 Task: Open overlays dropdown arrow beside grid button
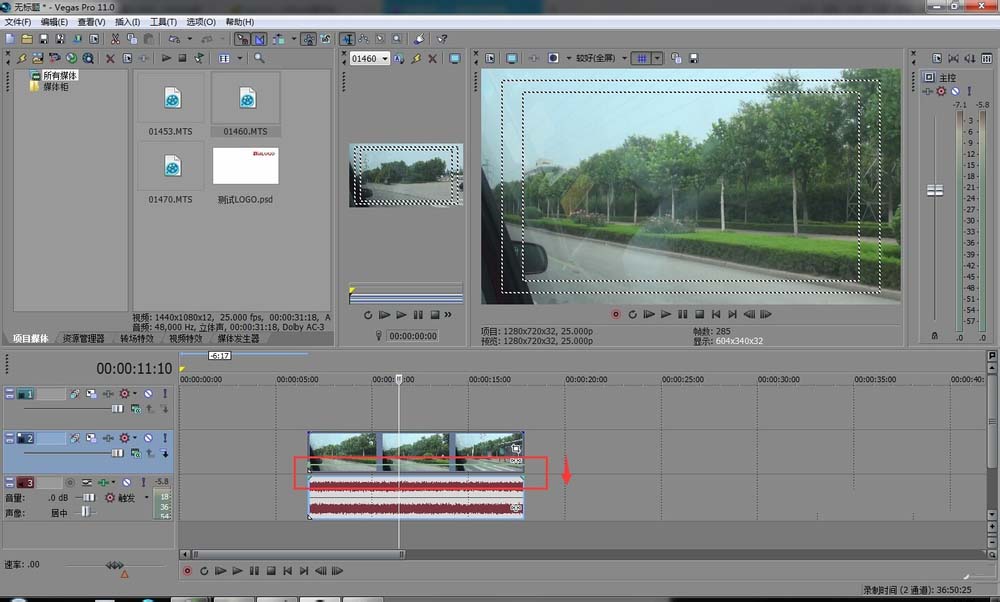click(658, 58)
